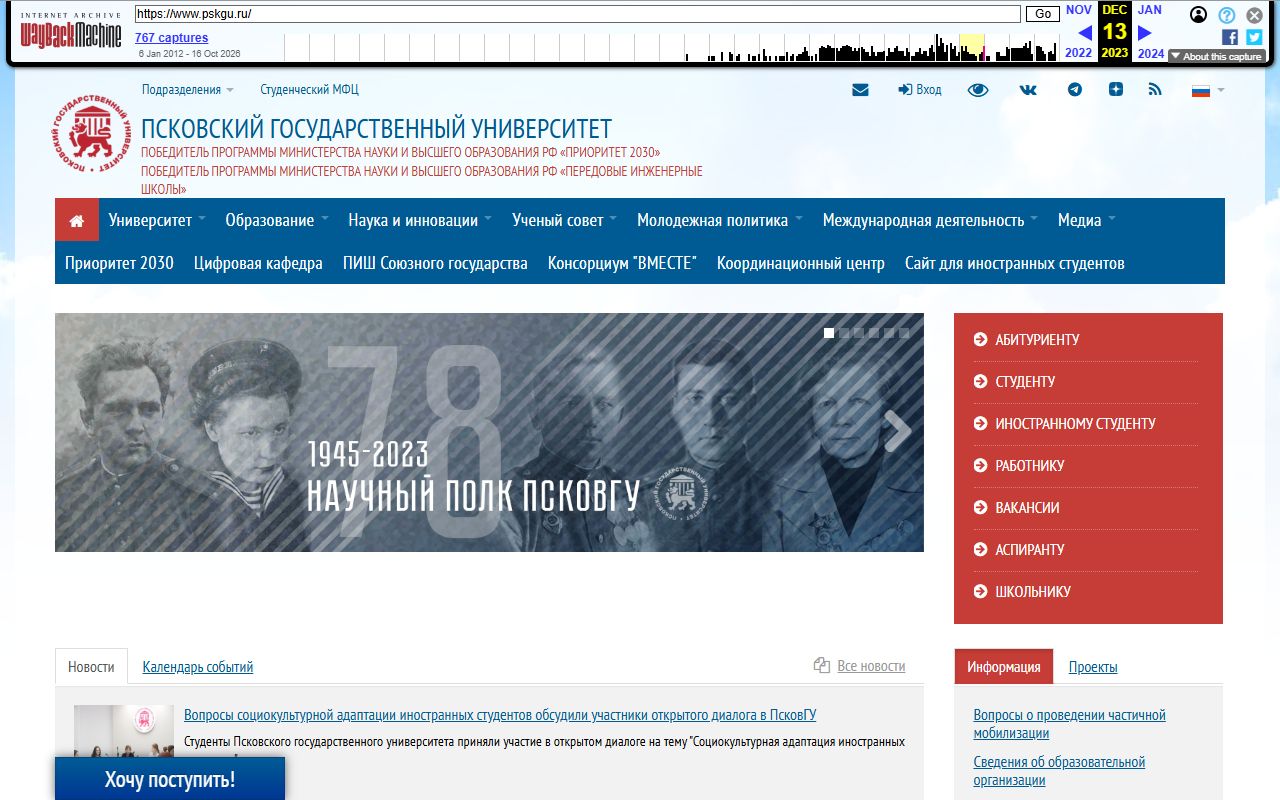Close the Wayback Machine toolbar
1280x800 pixels.
pyautogui.click(x=1254, y=15)
